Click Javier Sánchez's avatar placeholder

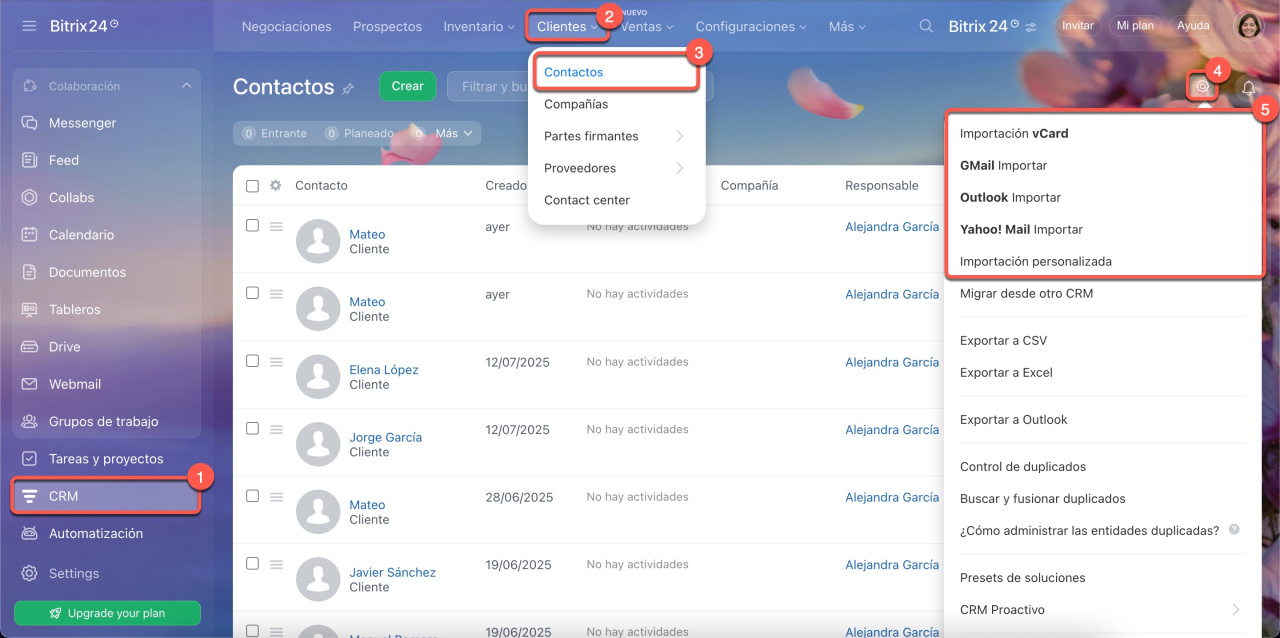pos(319,579)
